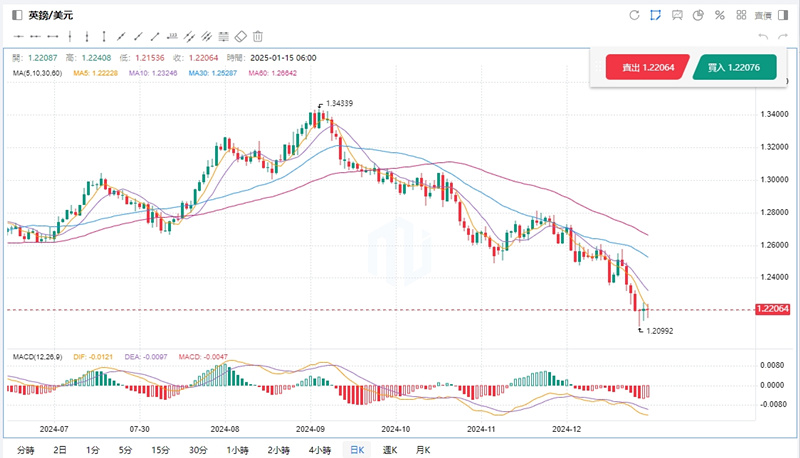
Task: Click the undo arrow
Action: point(763,36)
